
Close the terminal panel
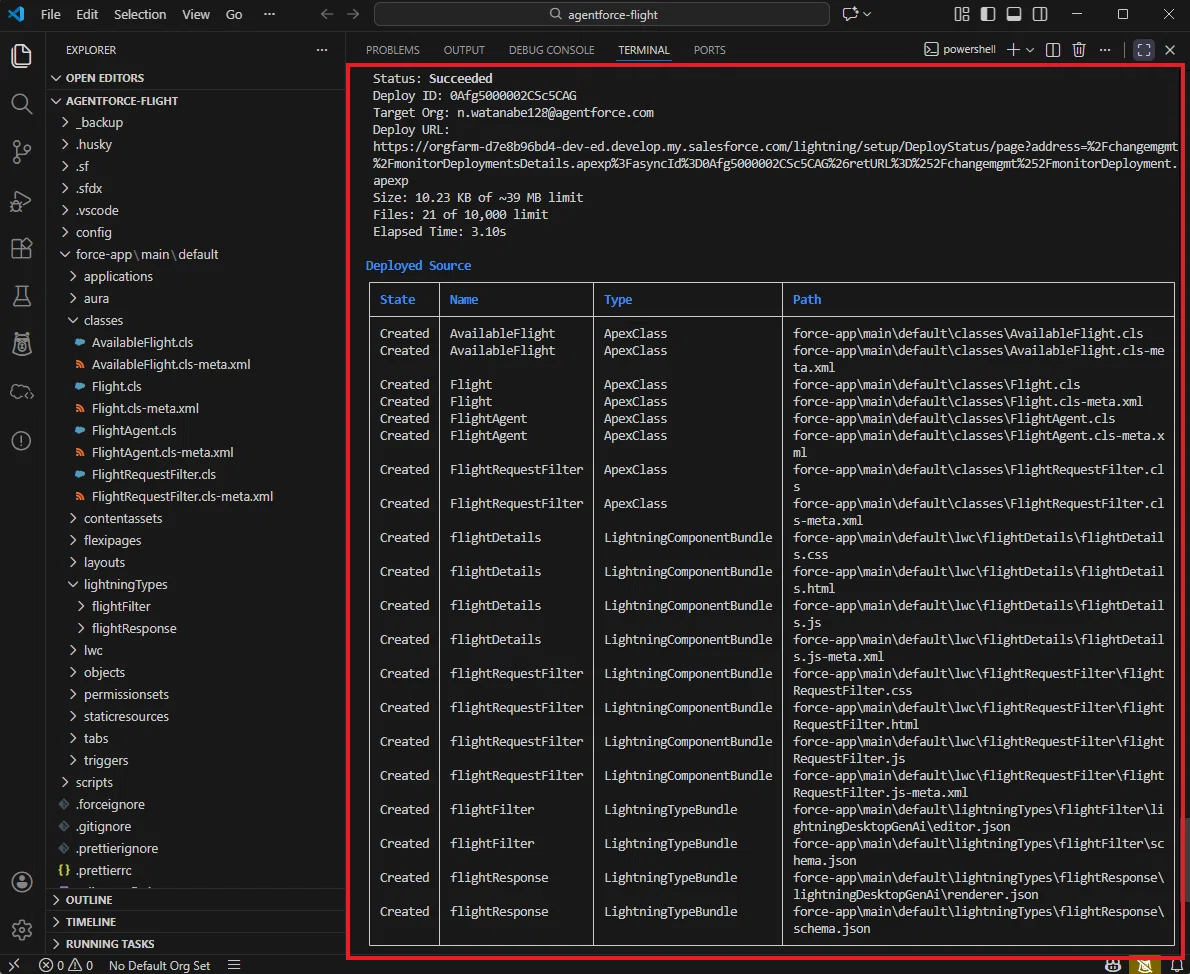click(x=1170, y=50)
